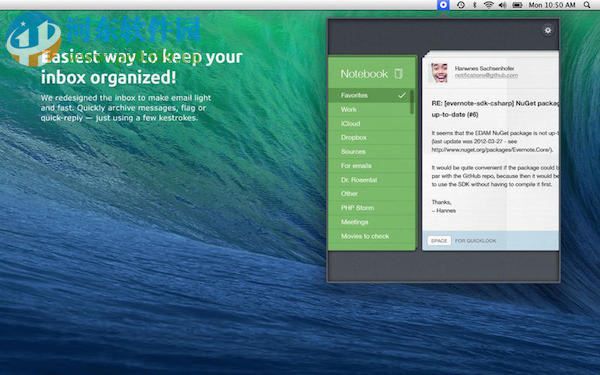The image size is (600, 375).
Task: Open the Wi-Fi status menu
Action: coord(488,5)
